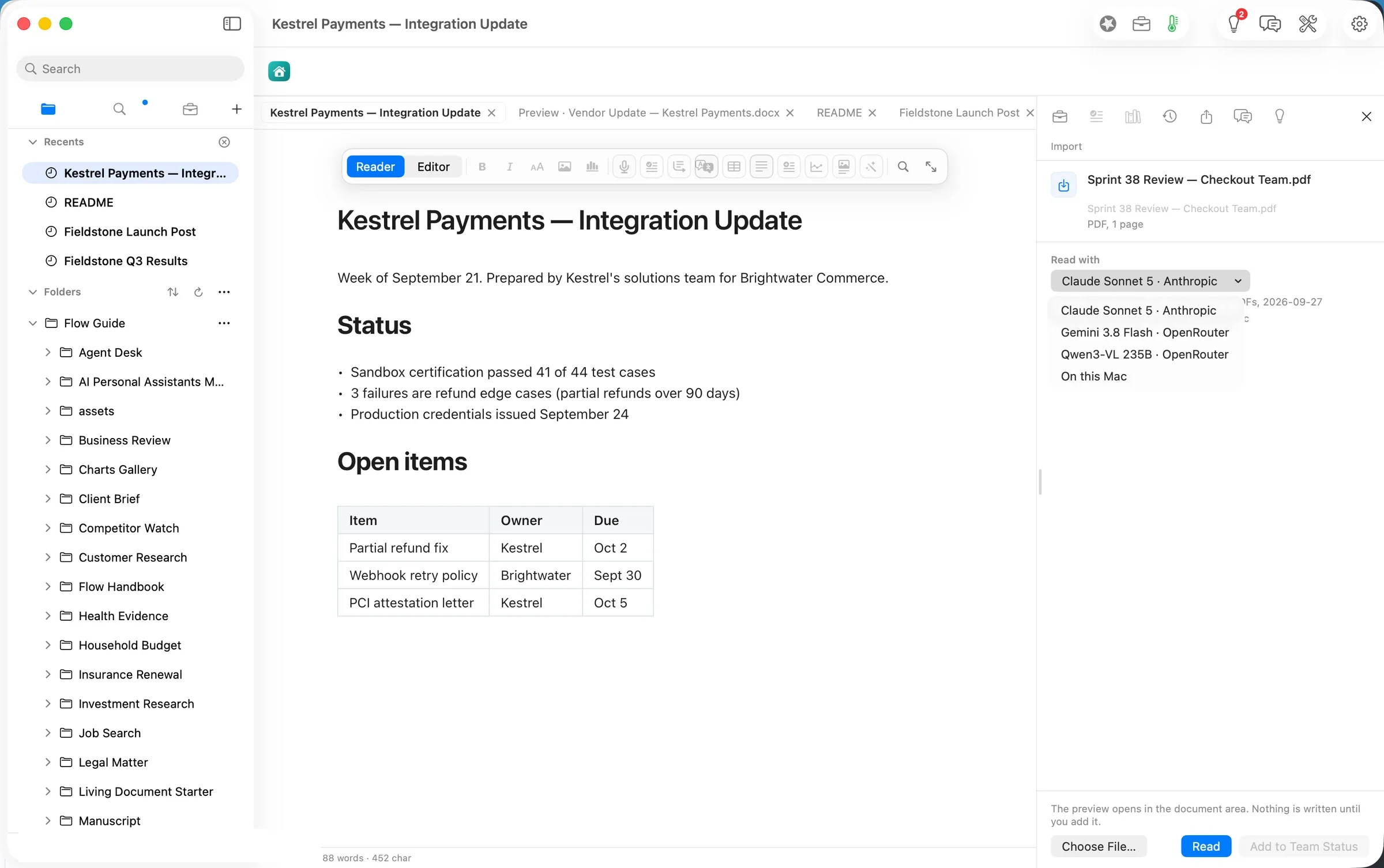
Task: Click the microphone dictation icon in toolbar
Action: (x=624, y=167)
